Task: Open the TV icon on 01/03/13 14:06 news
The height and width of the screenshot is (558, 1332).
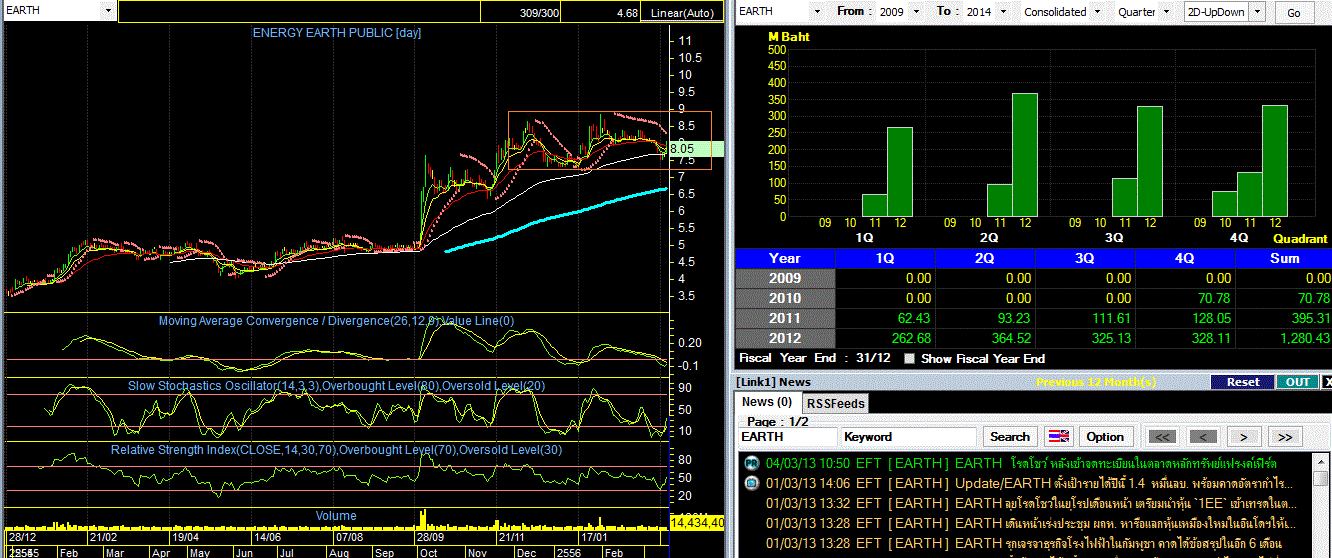Action: pos(751,483)
